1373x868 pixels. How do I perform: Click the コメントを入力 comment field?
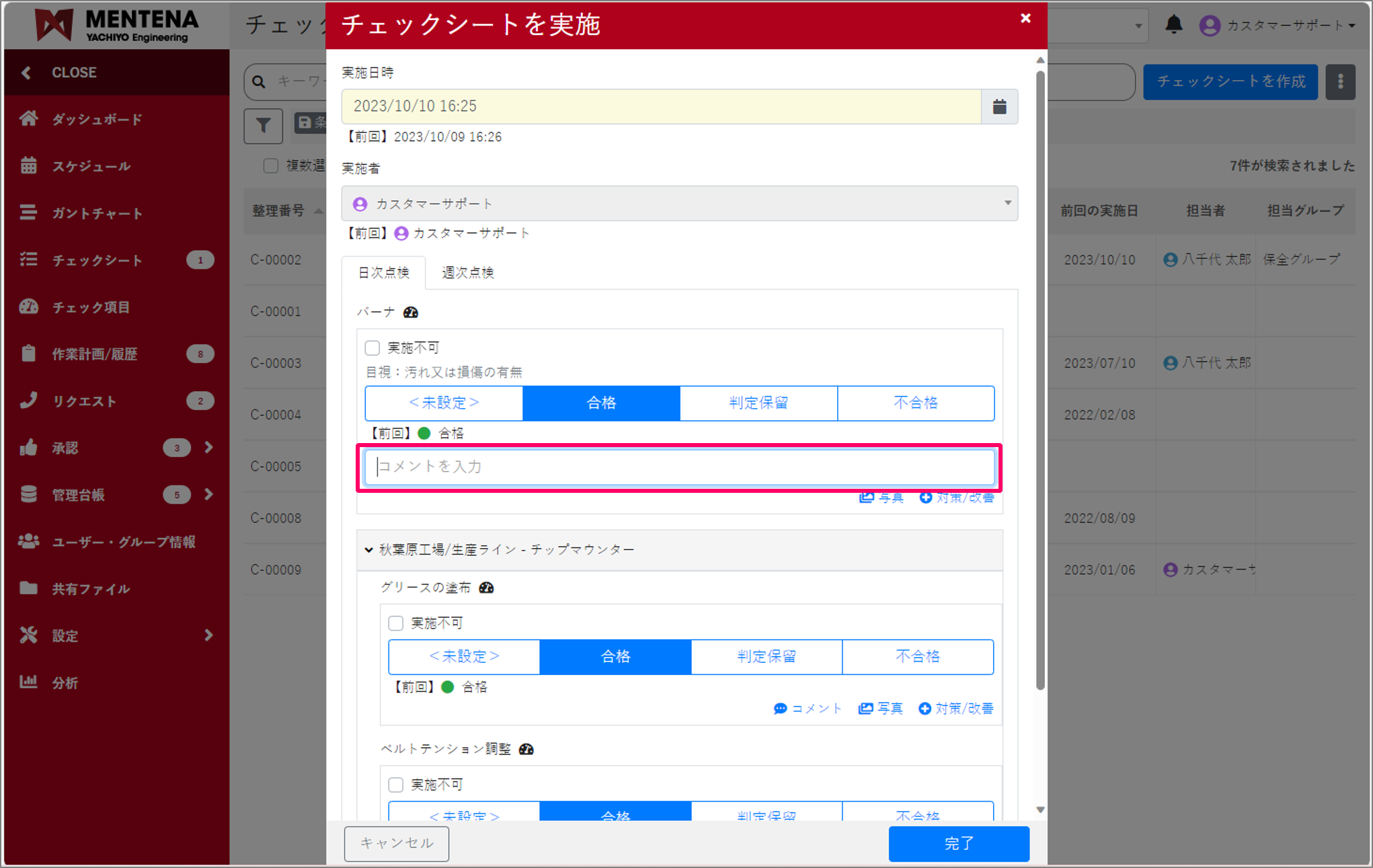point(679,467)
